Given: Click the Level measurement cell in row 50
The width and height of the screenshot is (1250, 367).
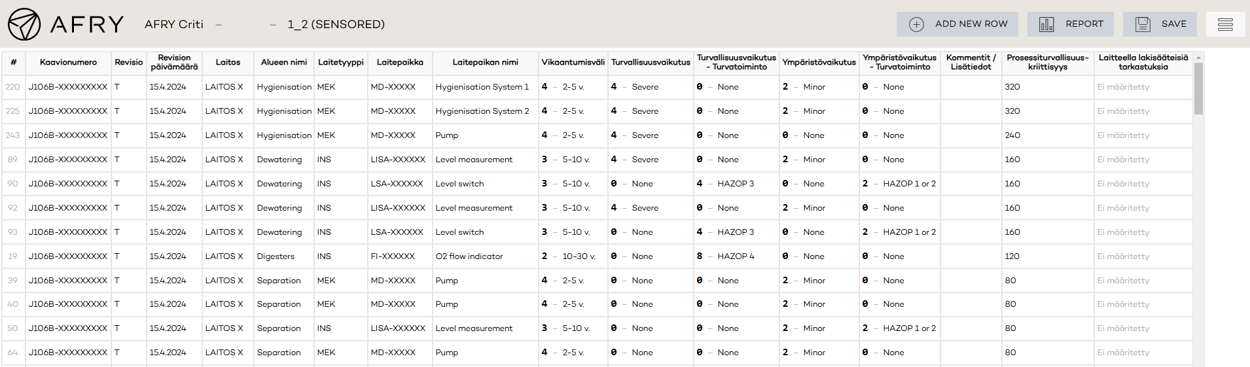Looking at the screenshot, I should point(486,328).
